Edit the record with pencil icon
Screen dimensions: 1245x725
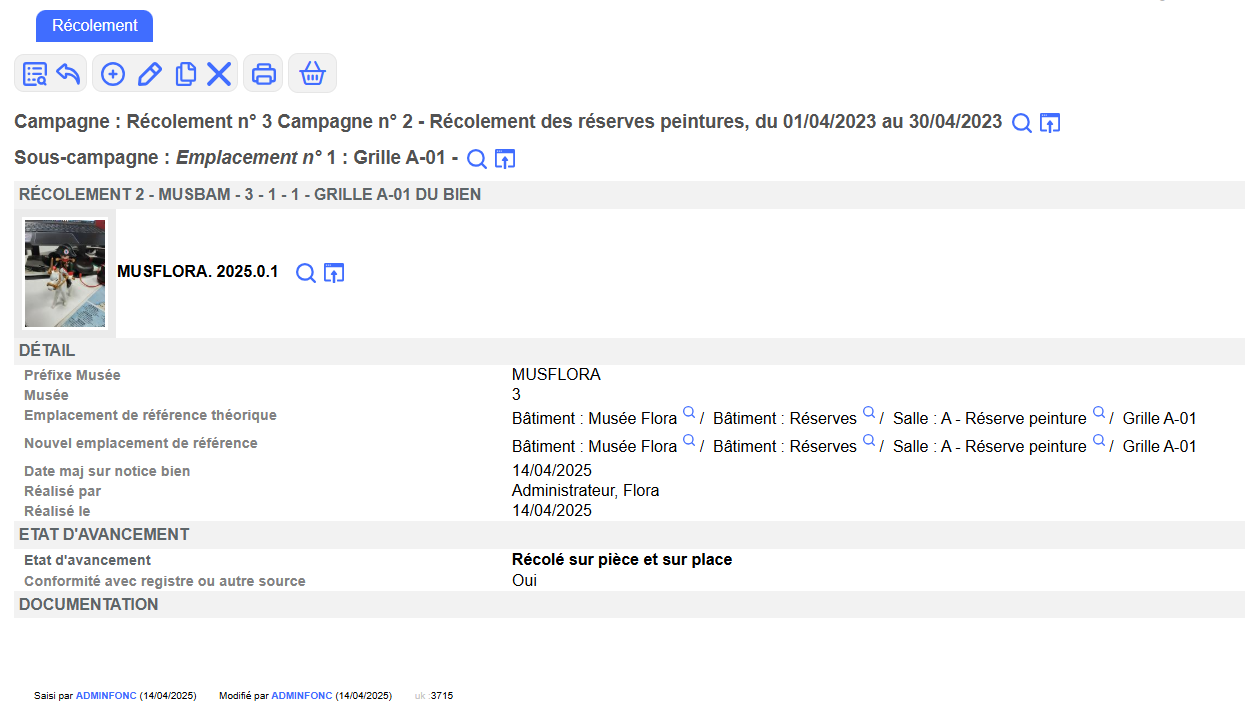click(149, 74)
